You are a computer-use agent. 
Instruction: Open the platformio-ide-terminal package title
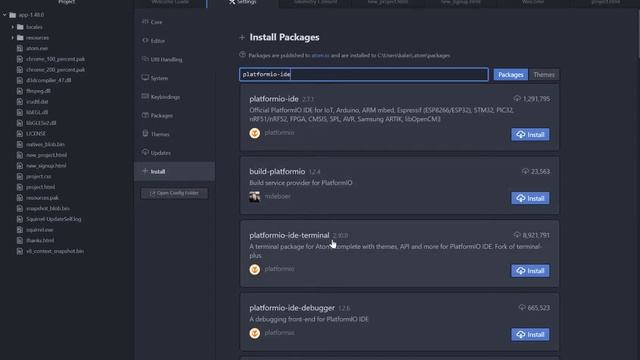click(x=289, y=235)
